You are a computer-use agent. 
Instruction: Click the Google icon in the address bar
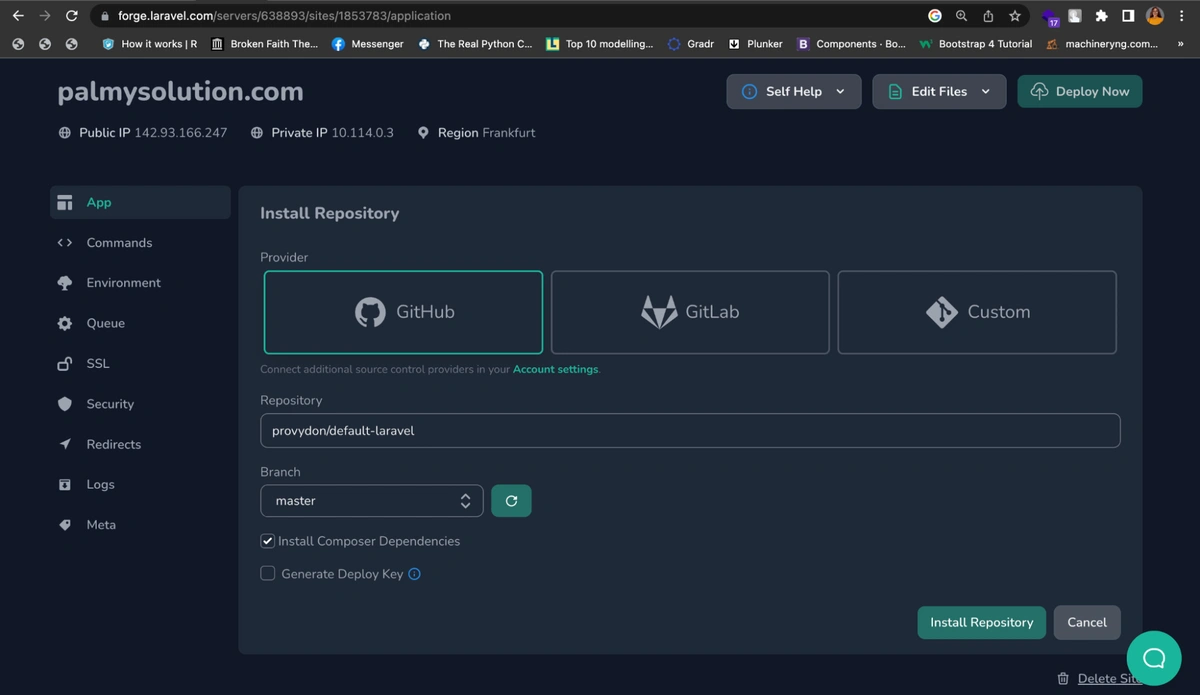coord(935,16)
